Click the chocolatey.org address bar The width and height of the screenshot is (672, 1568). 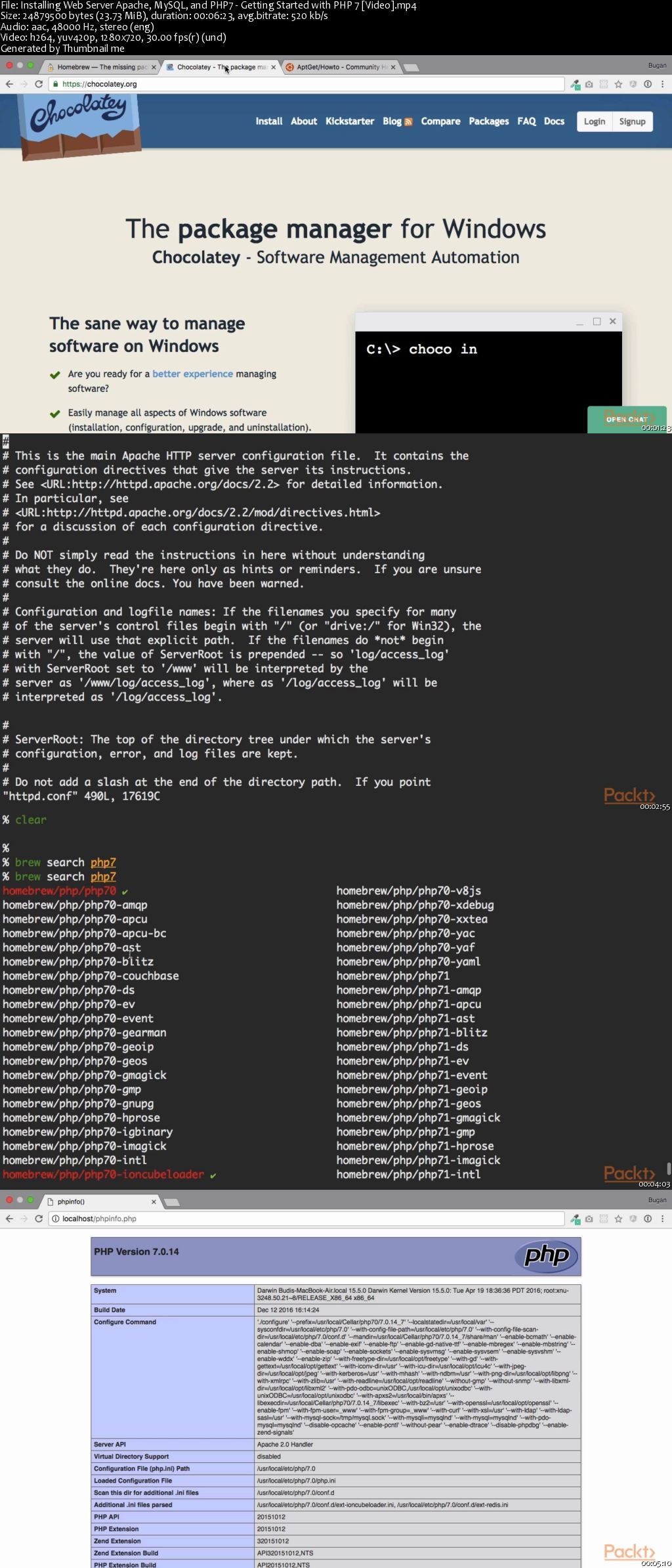pyautogui.click(x=306, y=84)
